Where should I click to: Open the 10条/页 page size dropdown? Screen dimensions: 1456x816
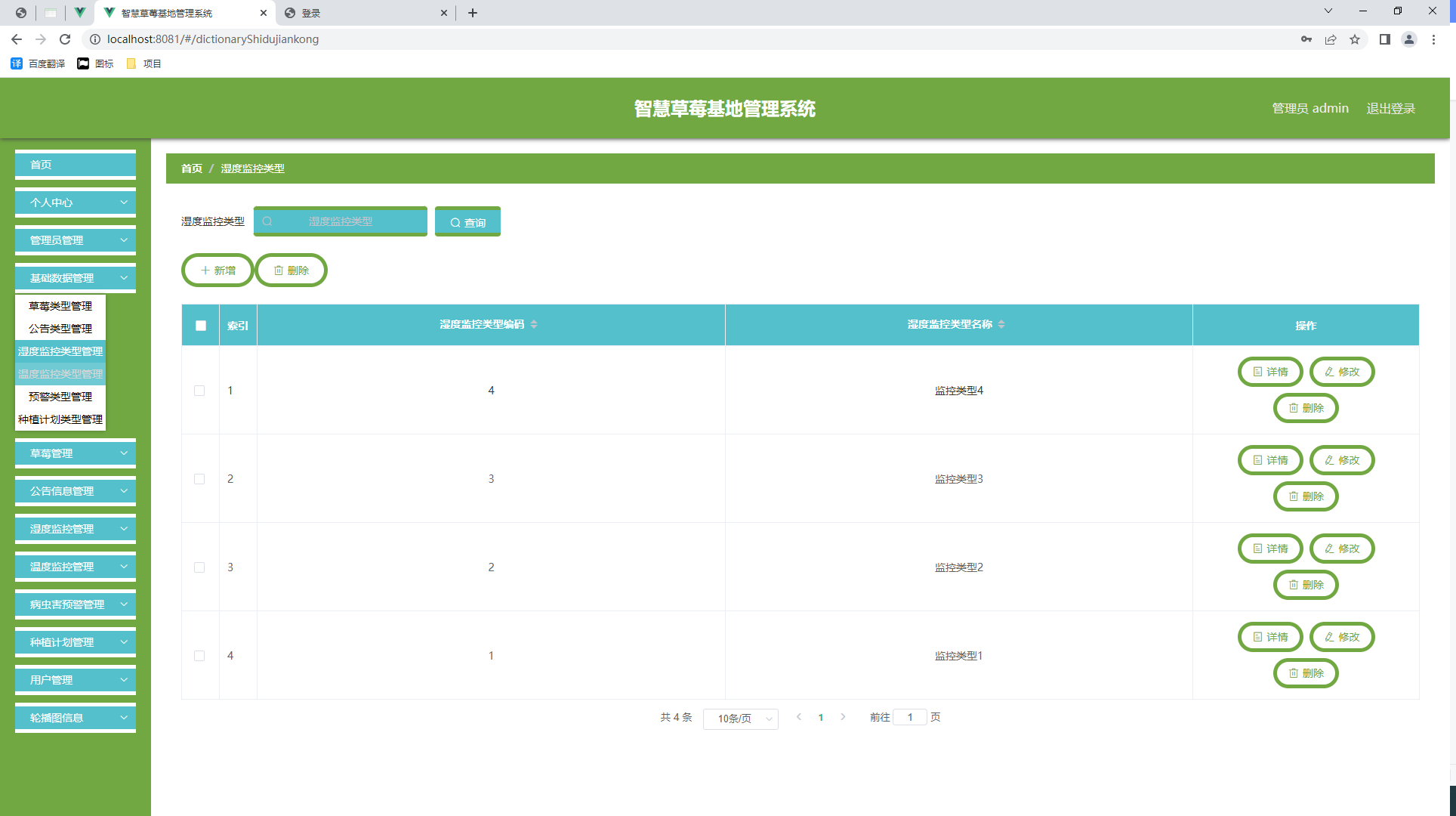pos(740,717)
